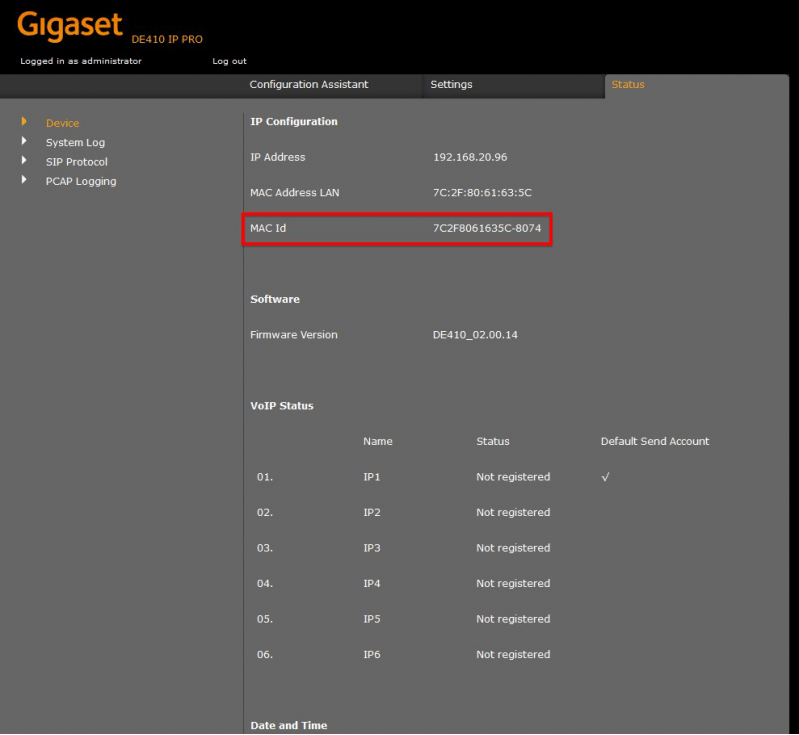
Task: Click the Name column header
Action: coord(378,441)
